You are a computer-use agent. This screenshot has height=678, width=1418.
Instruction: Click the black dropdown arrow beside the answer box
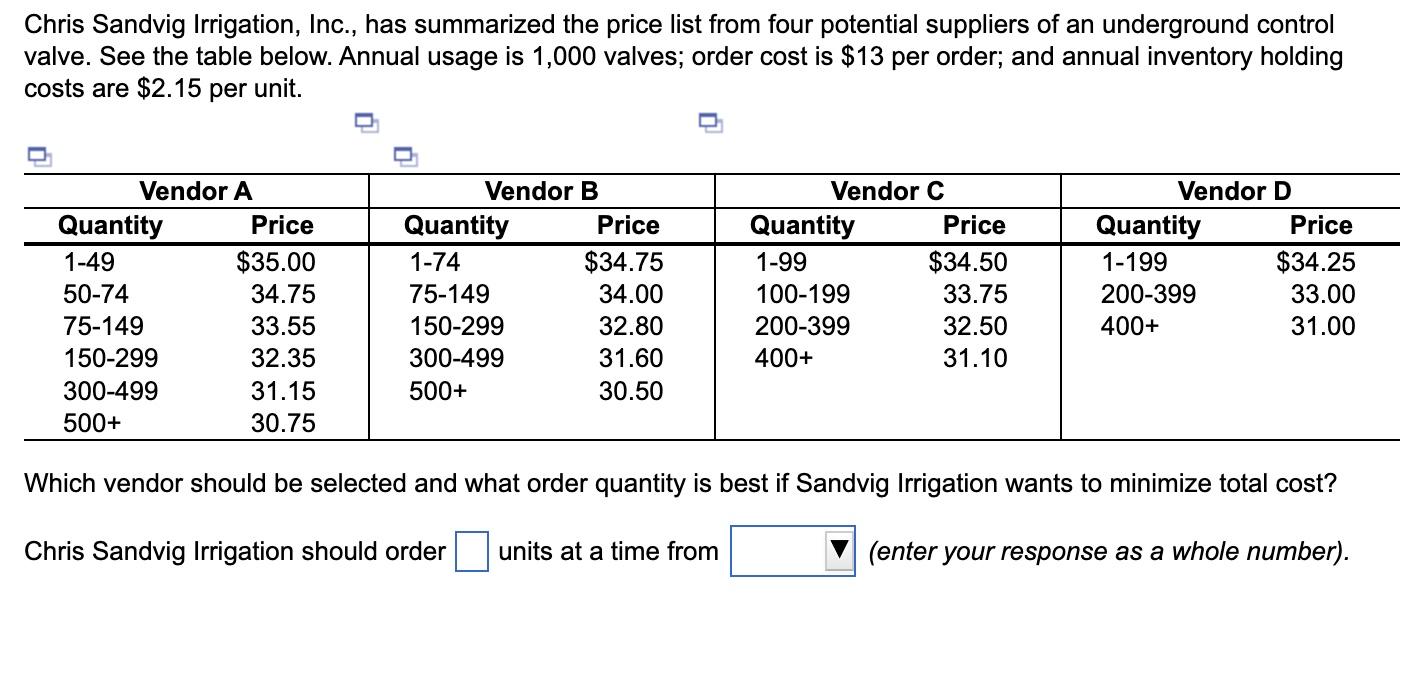click(840, 551)
